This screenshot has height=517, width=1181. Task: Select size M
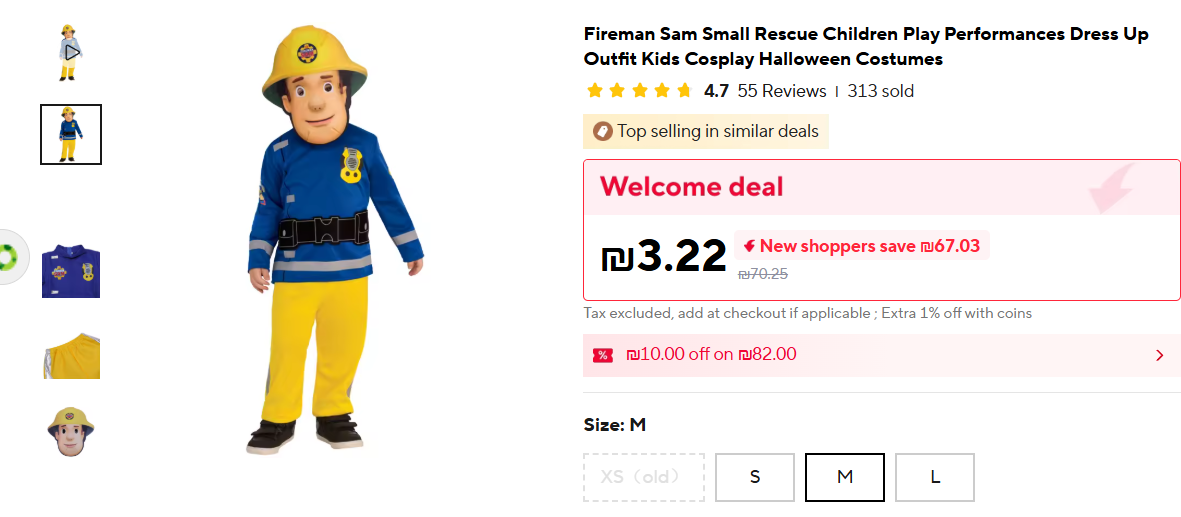845,477
